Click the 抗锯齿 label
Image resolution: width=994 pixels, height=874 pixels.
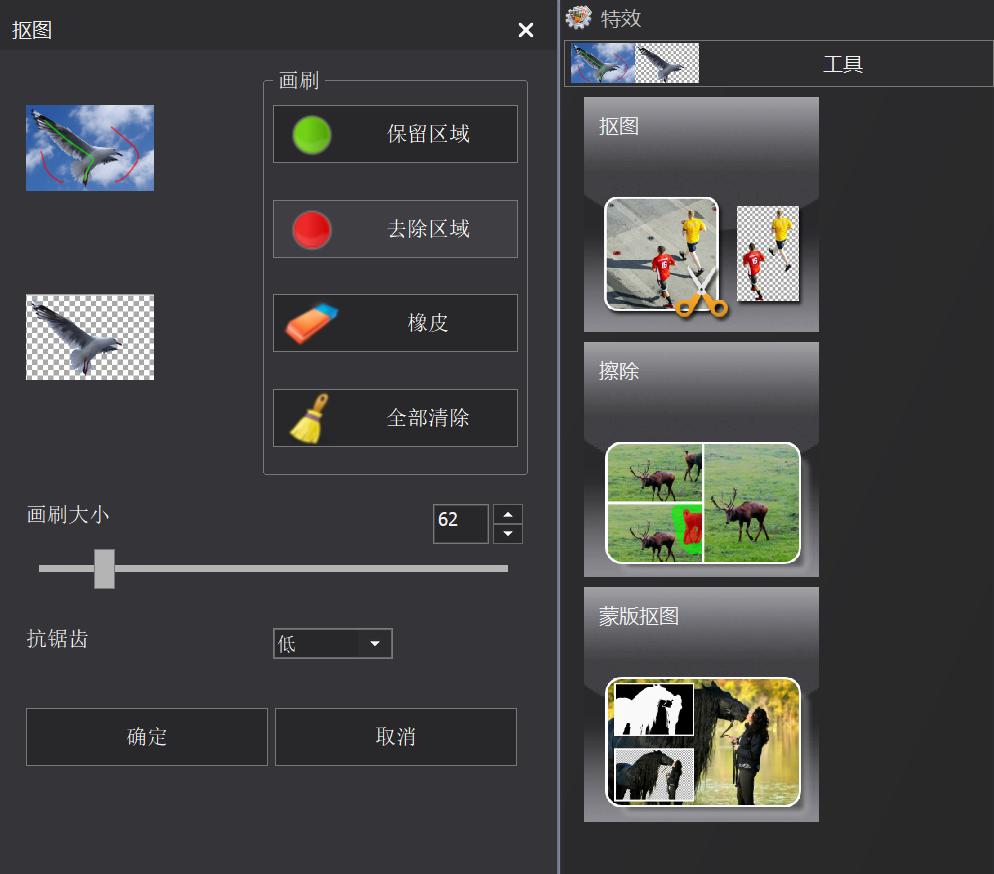coord(57,638)
